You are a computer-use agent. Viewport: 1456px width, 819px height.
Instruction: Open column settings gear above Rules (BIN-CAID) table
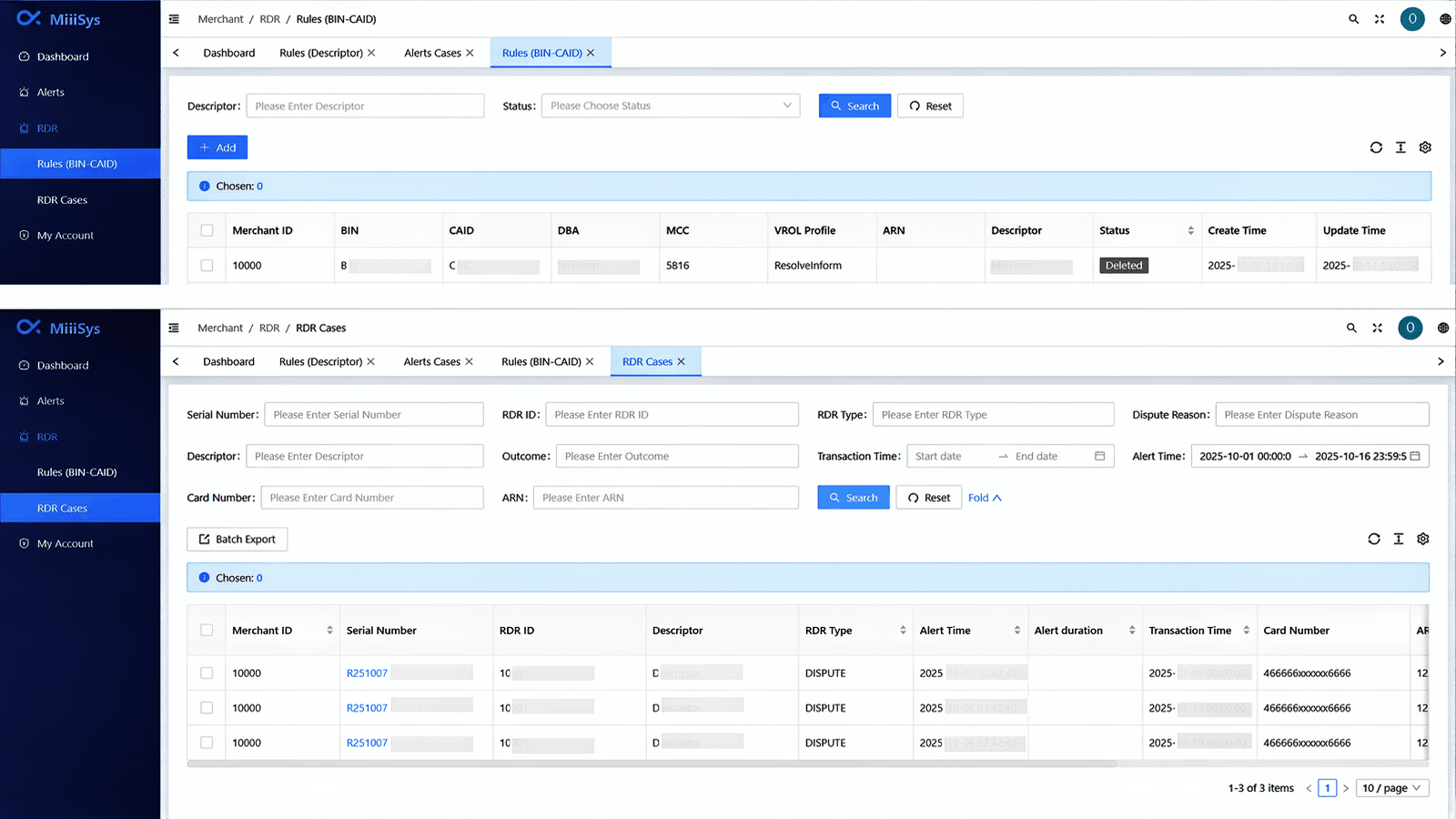click(x=1425, y=147)
